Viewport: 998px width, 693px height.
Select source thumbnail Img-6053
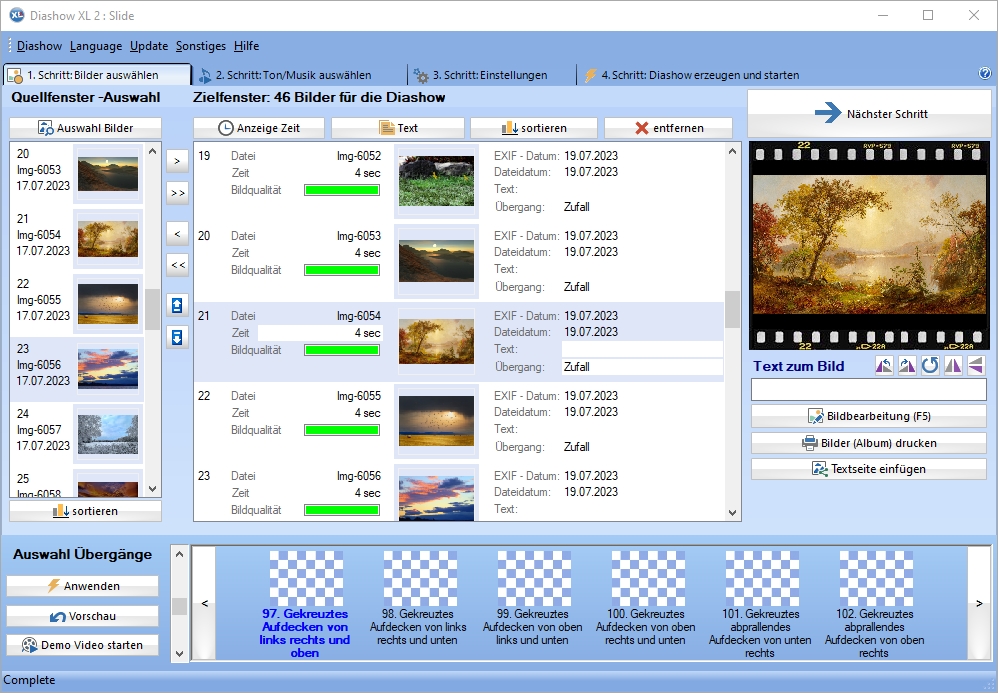coord(108,174)
